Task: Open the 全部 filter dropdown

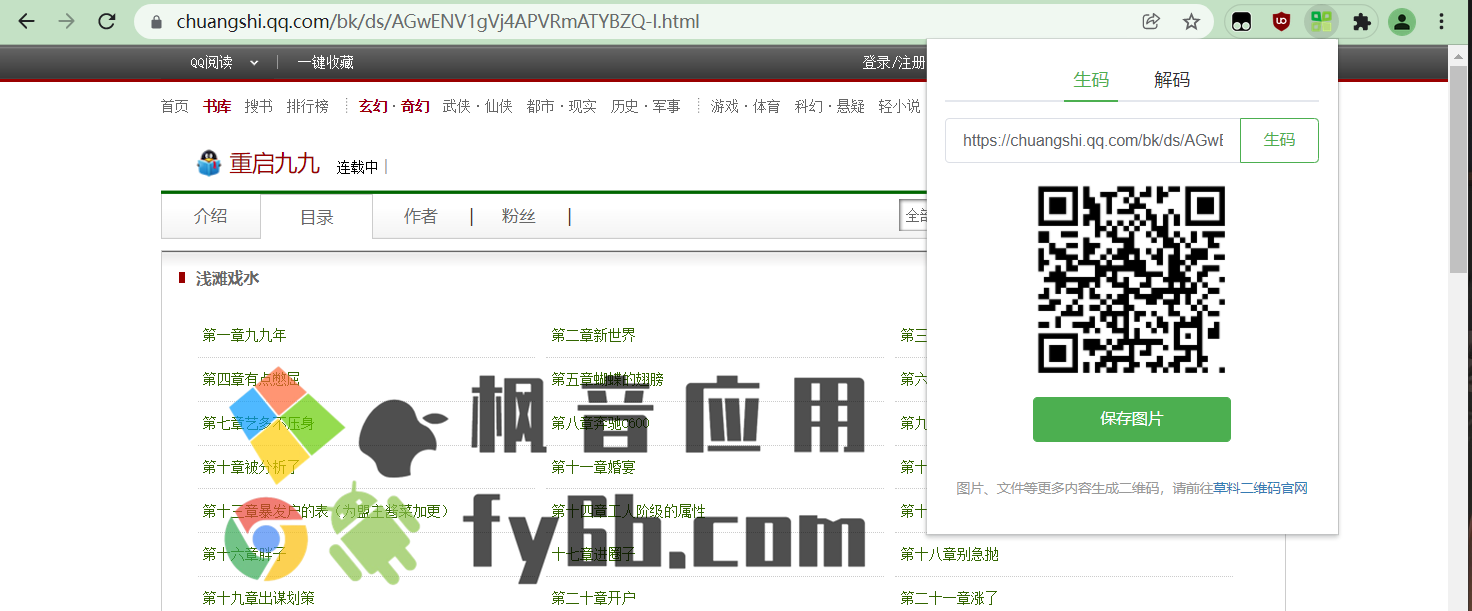Action: pos(913,216)
